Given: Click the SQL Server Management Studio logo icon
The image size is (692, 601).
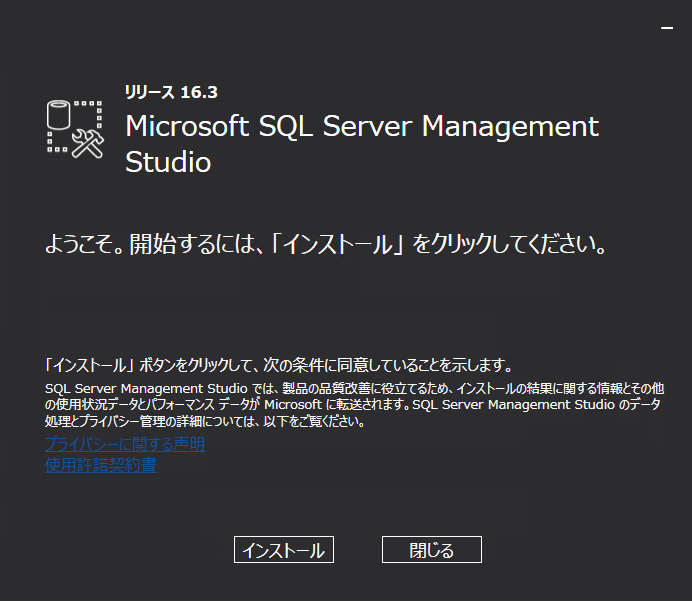Looking at the screenshot, I should click(76, 129).
